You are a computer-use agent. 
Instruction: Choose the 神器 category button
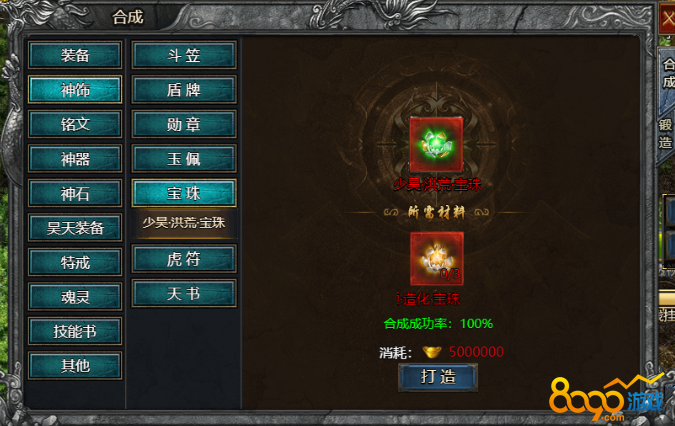point(75,159)
